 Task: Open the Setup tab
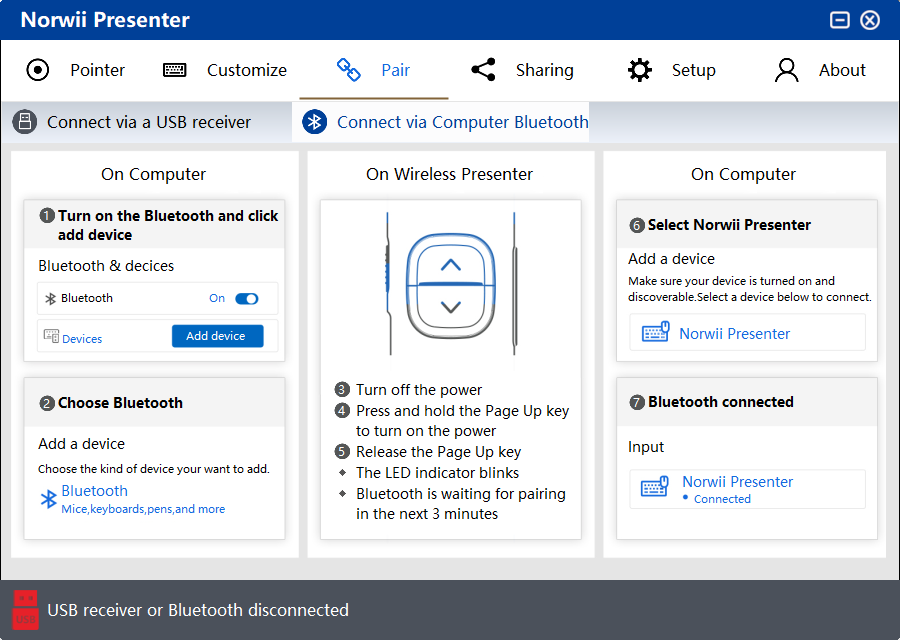(x=672, y=70)
